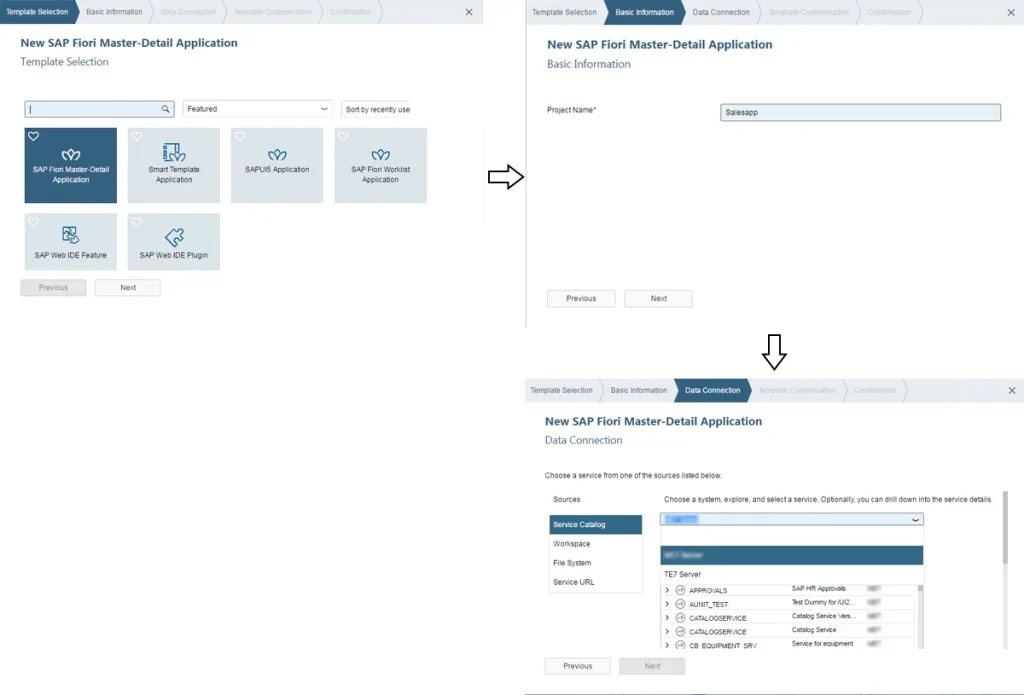Mark SAP Fiori Worklist Application as favorite
This screenshot has width=1024, height=695.
(x=343, y=137)
